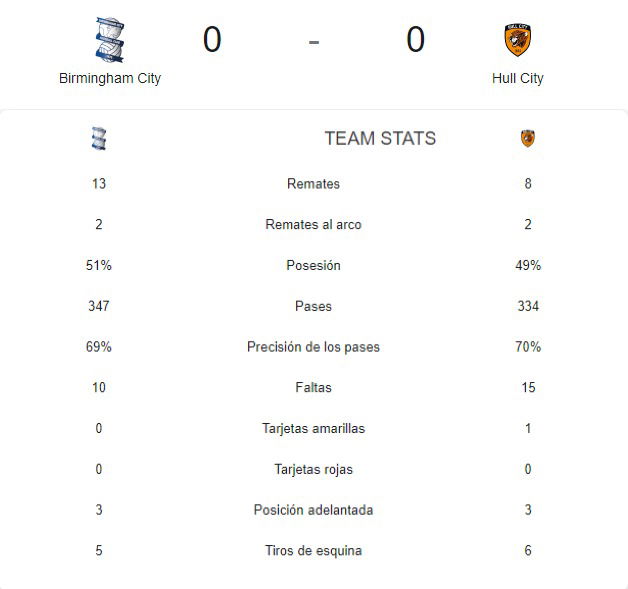Select the Remates stat label
Viewport: 628px width, 589px height.
tap(313, 184)
